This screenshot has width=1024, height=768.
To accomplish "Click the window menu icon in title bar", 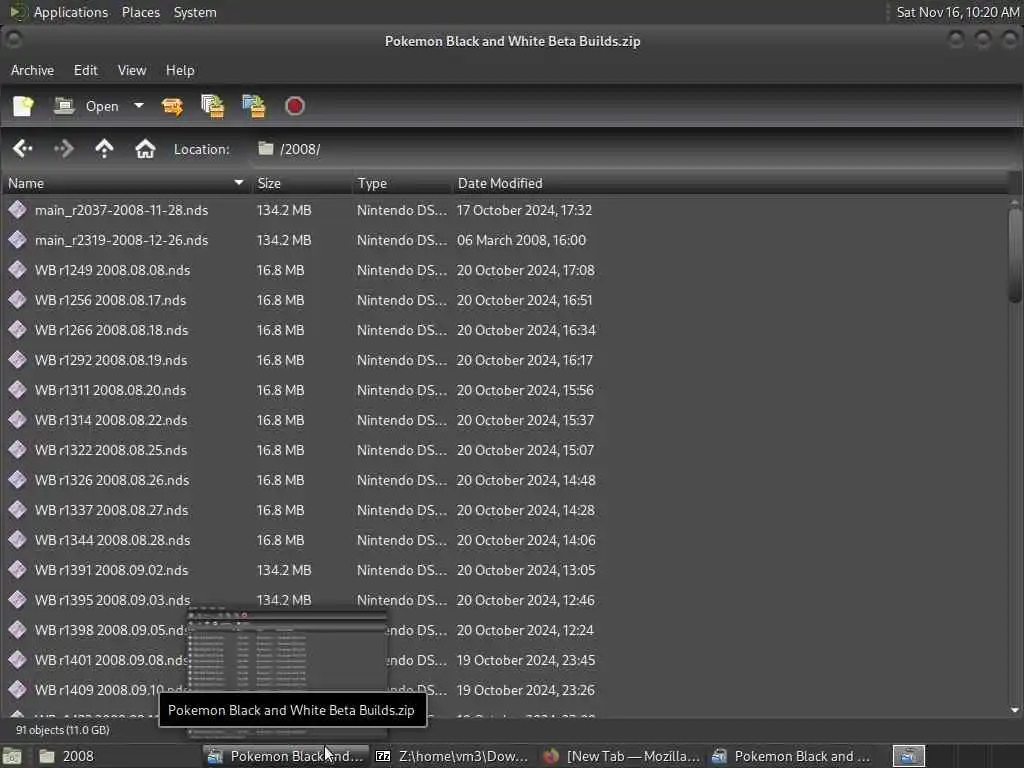I will point(13,40).
